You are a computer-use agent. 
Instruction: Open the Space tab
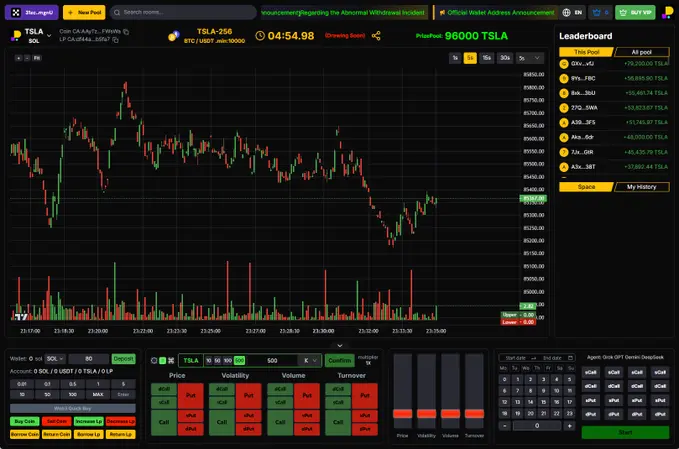[x=586, y=187]
